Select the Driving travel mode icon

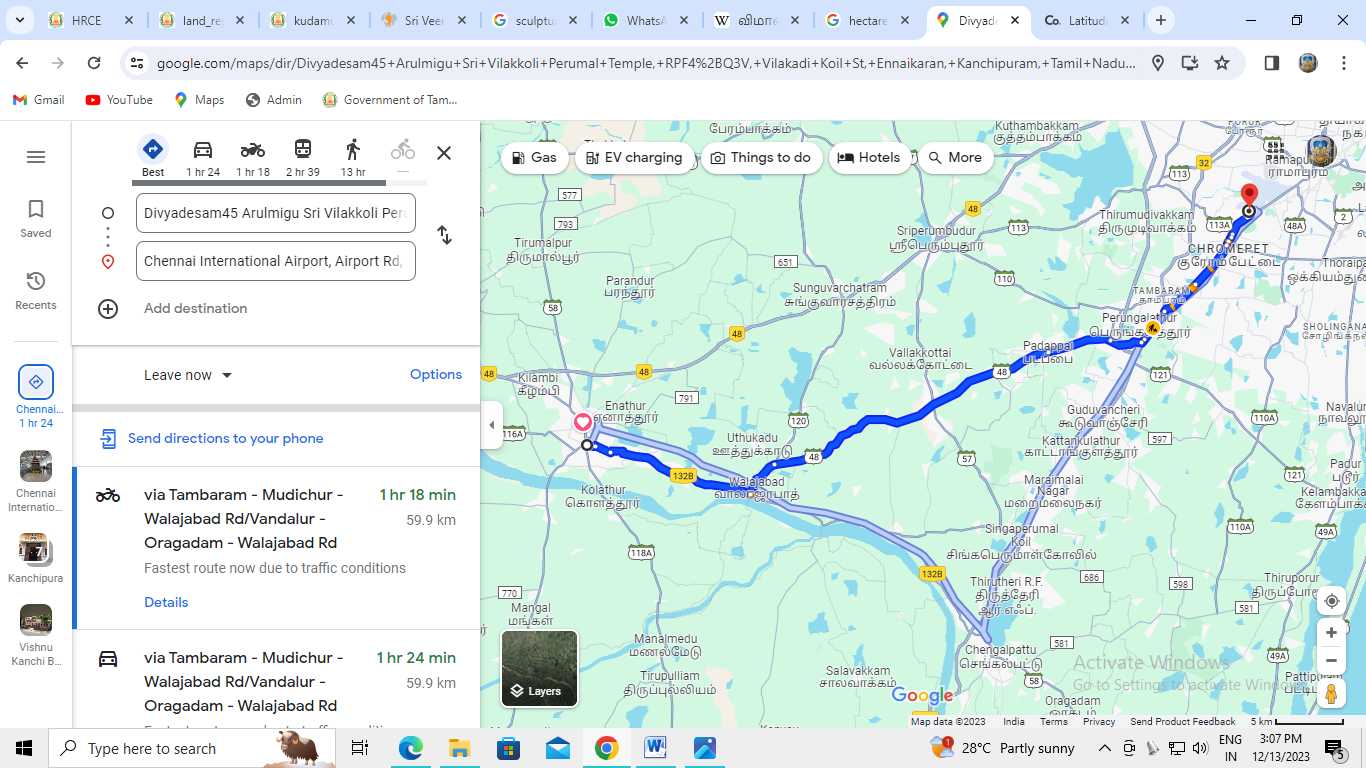coord(203,151)
